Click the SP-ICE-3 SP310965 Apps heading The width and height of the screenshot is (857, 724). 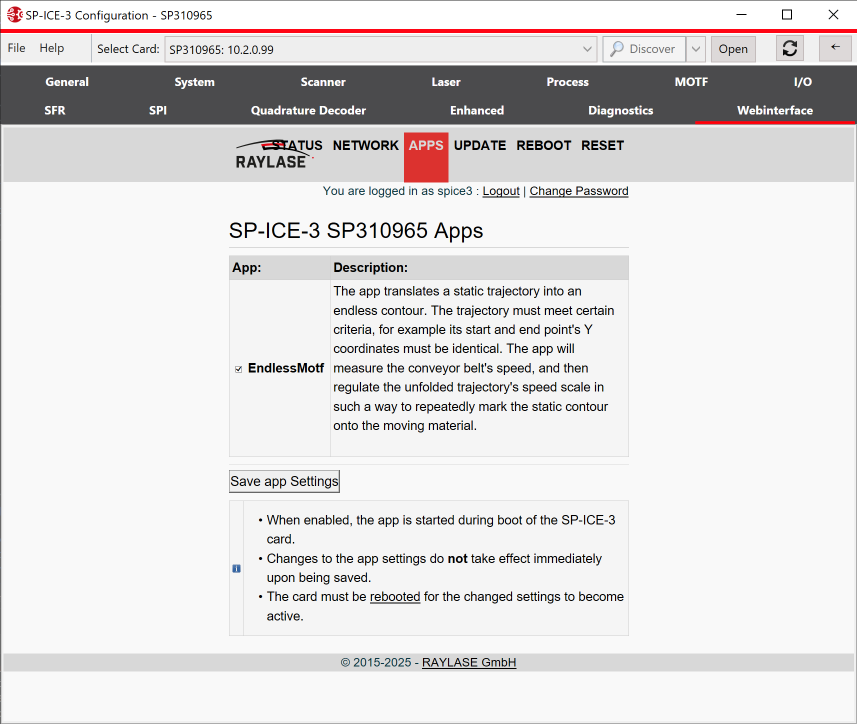tap(356, 231)
